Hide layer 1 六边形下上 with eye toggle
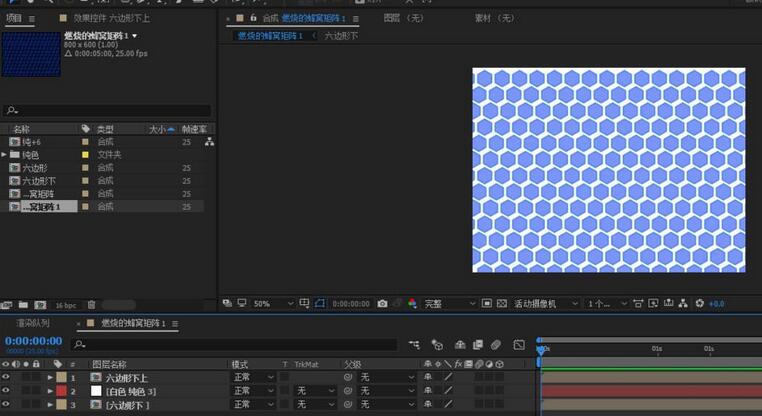 tap(6, 377)
